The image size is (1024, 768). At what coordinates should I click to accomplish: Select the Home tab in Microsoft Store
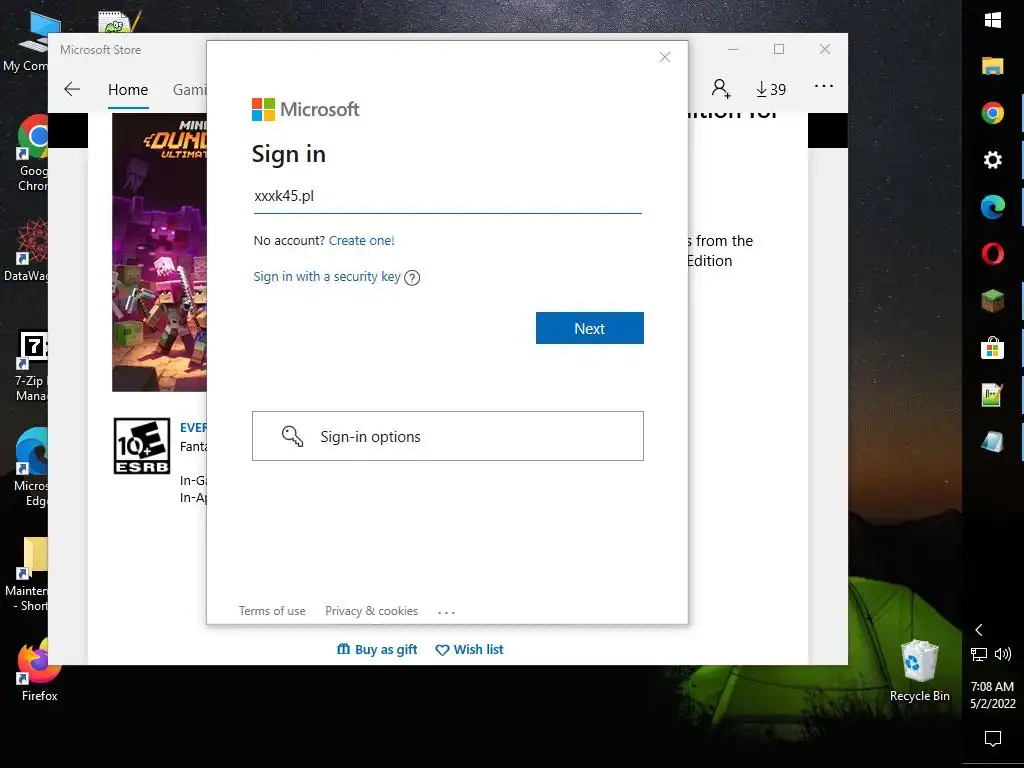tap(128, 89)
